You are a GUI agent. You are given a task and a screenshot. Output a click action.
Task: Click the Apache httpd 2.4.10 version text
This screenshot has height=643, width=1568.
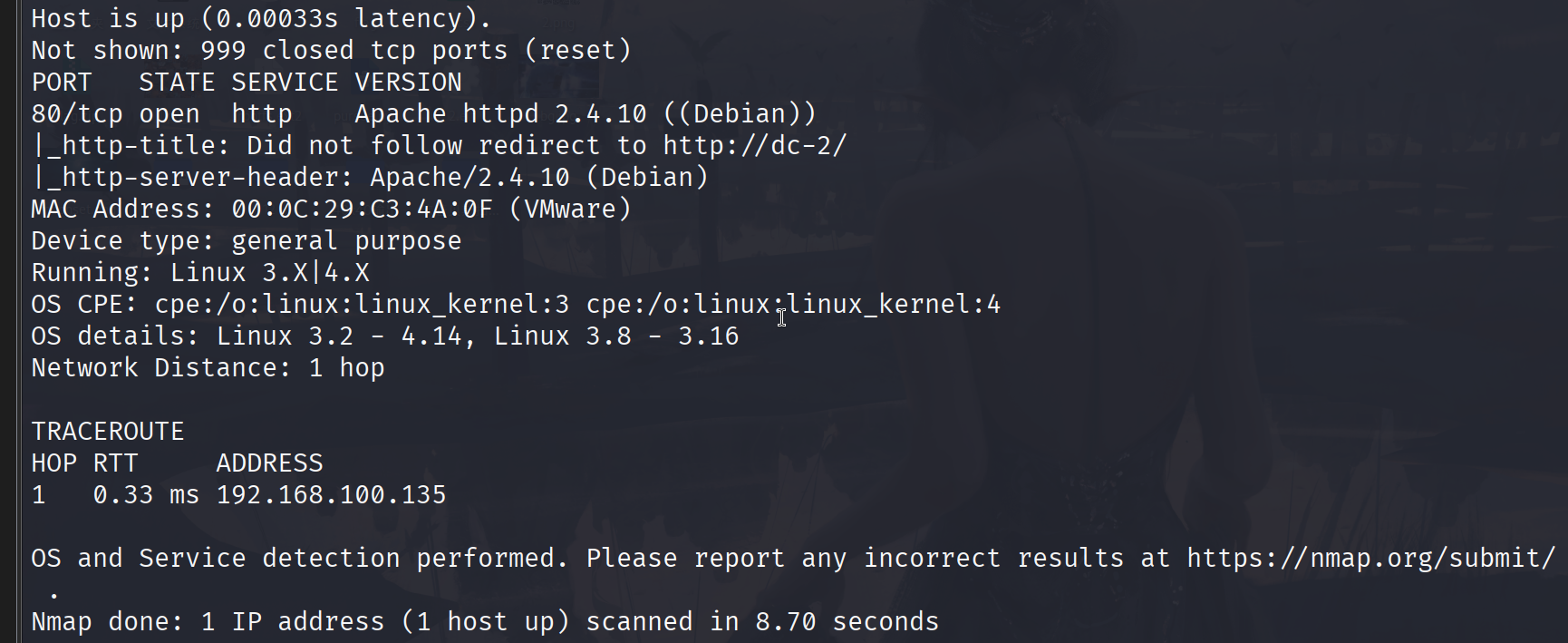click(x=500, y=113)
